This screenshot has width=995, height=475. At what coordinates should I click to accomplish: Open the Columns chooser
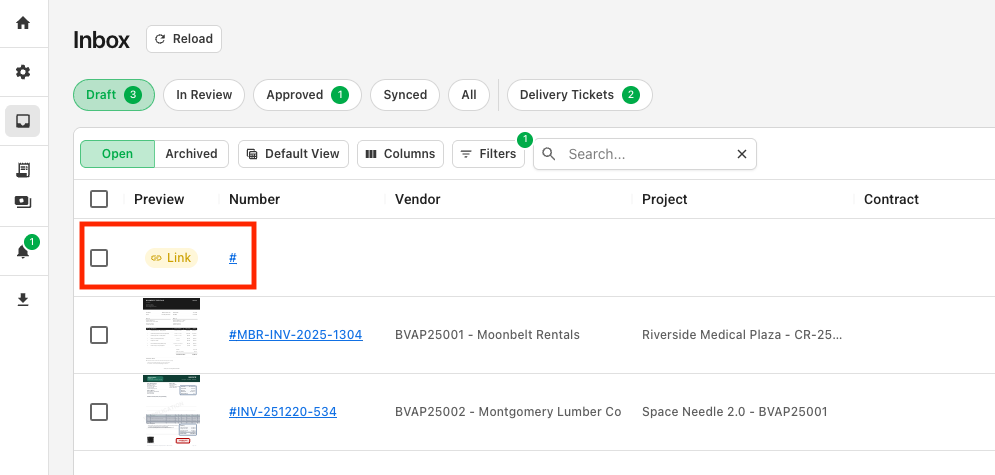click(x=400, y=154)
